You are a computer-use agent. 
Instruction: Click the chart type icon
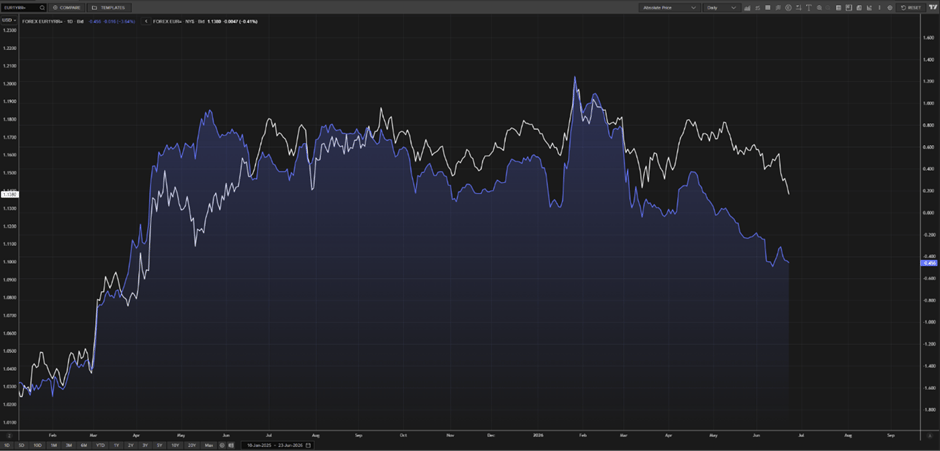click(747, 8)
